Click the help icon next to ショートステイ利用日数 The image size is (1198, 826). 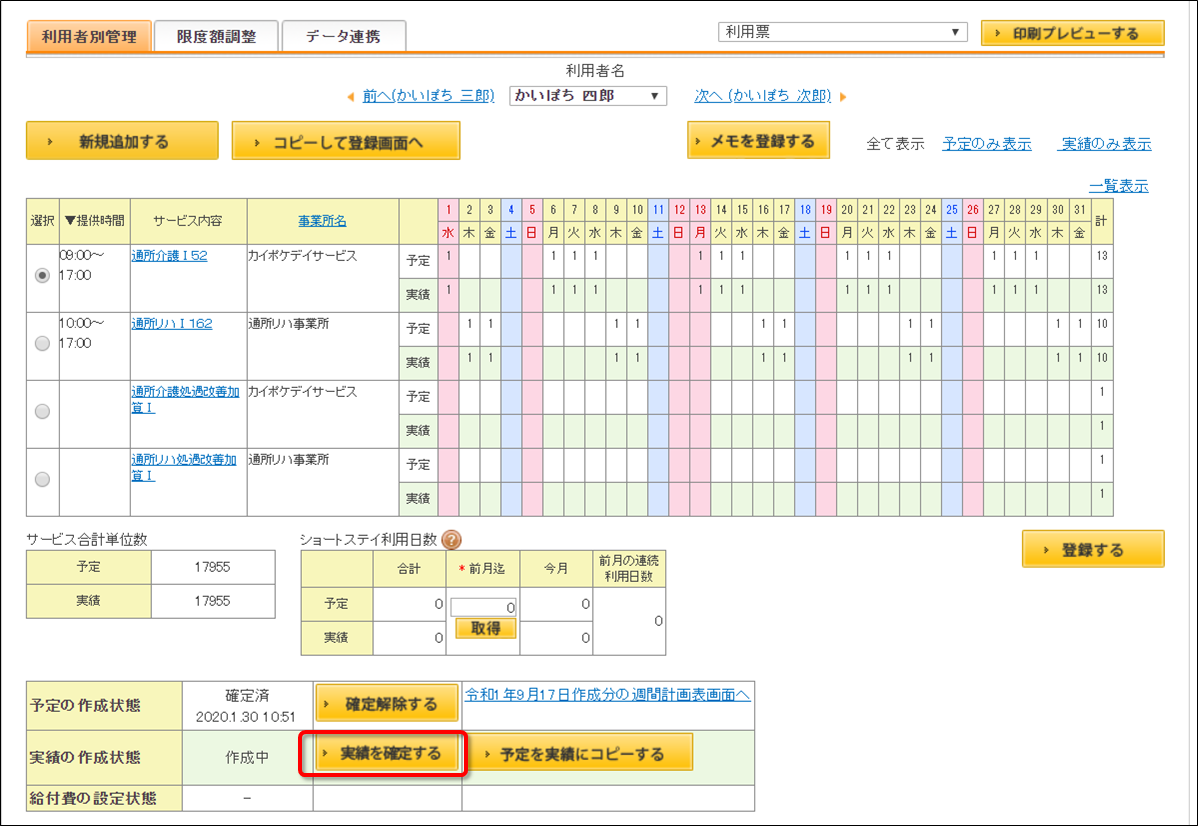(x=452, y=540)
